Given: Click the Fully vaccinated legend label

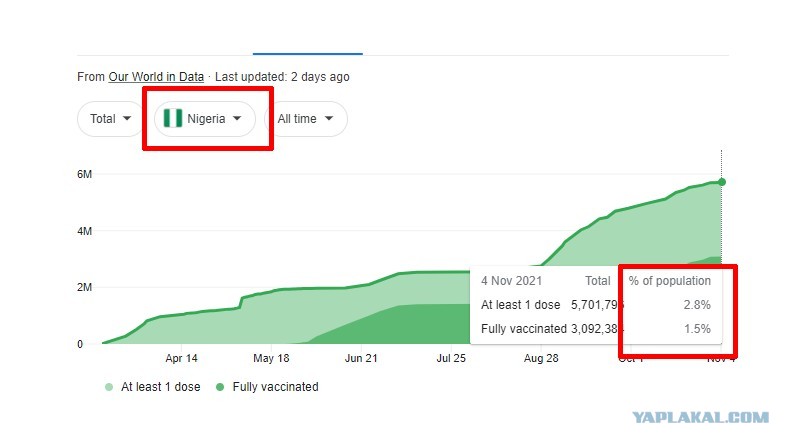Looking at the screenshot, I should coord(275,387).
